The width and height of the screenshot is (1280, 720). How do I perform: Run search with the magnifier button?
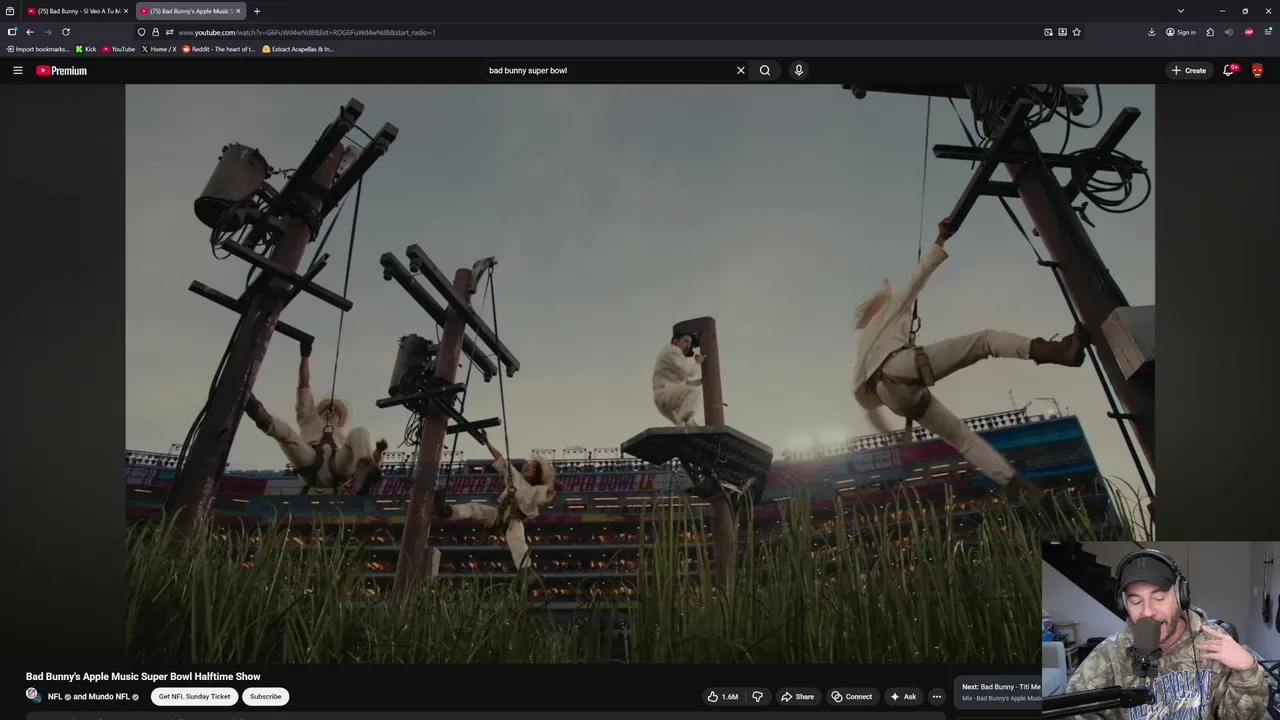pos(765,70)
